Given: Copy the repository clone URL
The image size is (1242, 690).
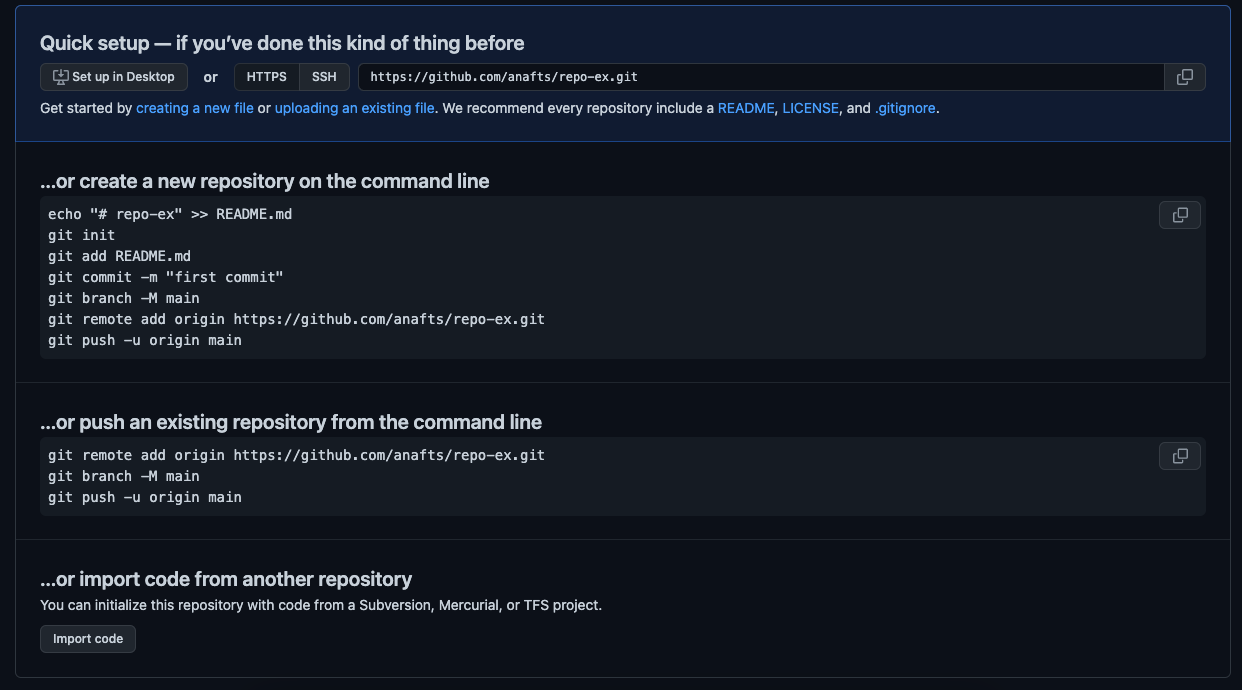Looking at the screenshot, I should click(1184, 76).
